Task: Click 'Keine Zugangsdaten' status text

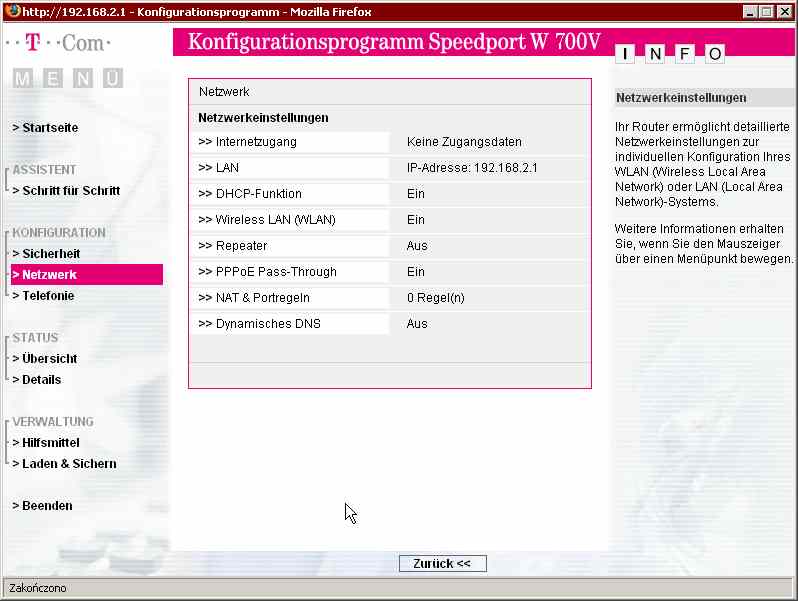Action: click(x=464, y=142)
